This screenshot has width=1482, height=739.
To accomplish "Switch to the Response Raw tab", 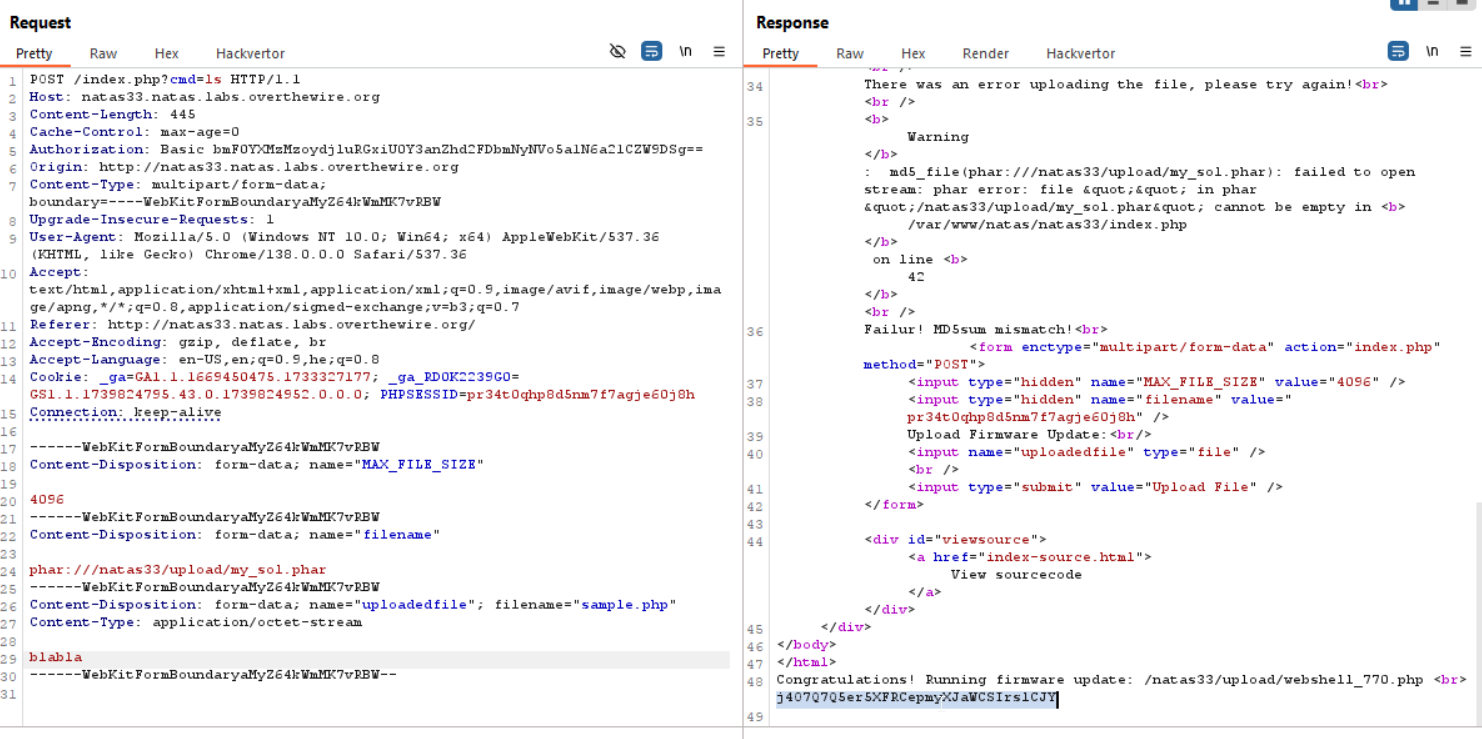I will (850, 54).
